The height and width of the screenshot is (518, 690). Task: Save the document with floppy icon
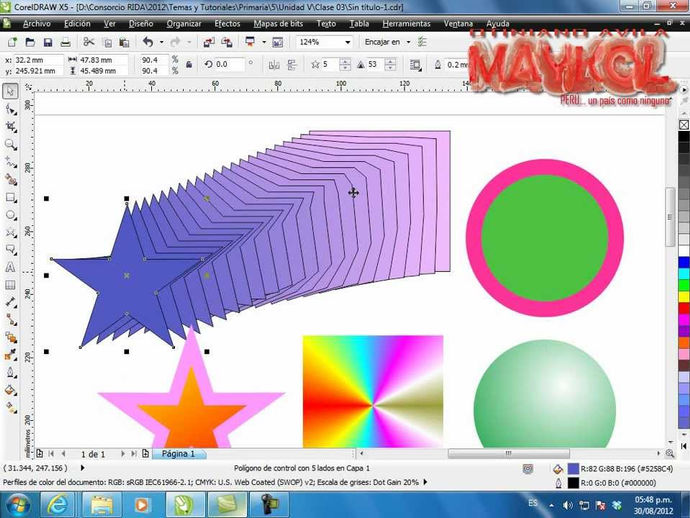click(x=48, y=42)
